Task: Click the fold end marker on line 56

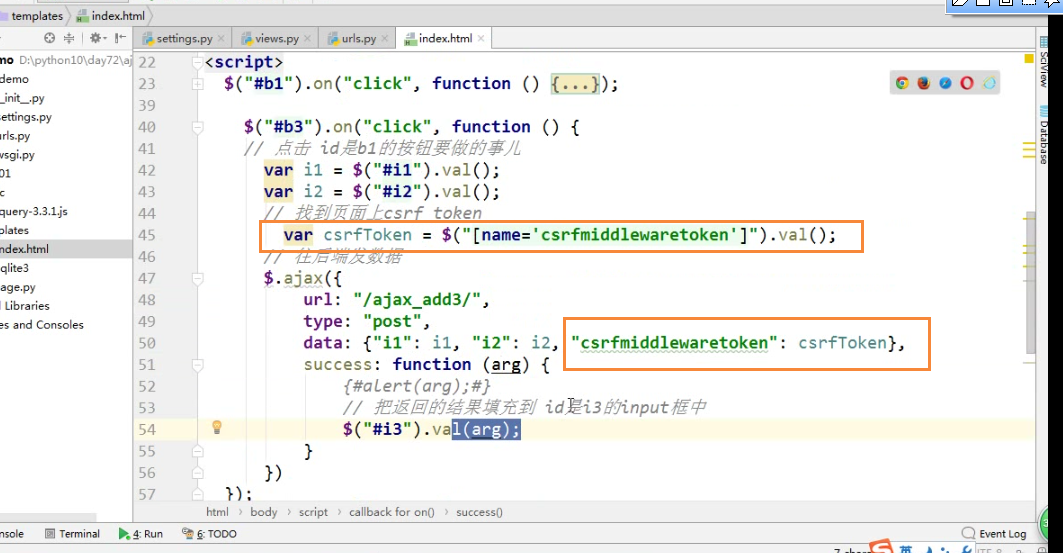Action: click(197, 473)
